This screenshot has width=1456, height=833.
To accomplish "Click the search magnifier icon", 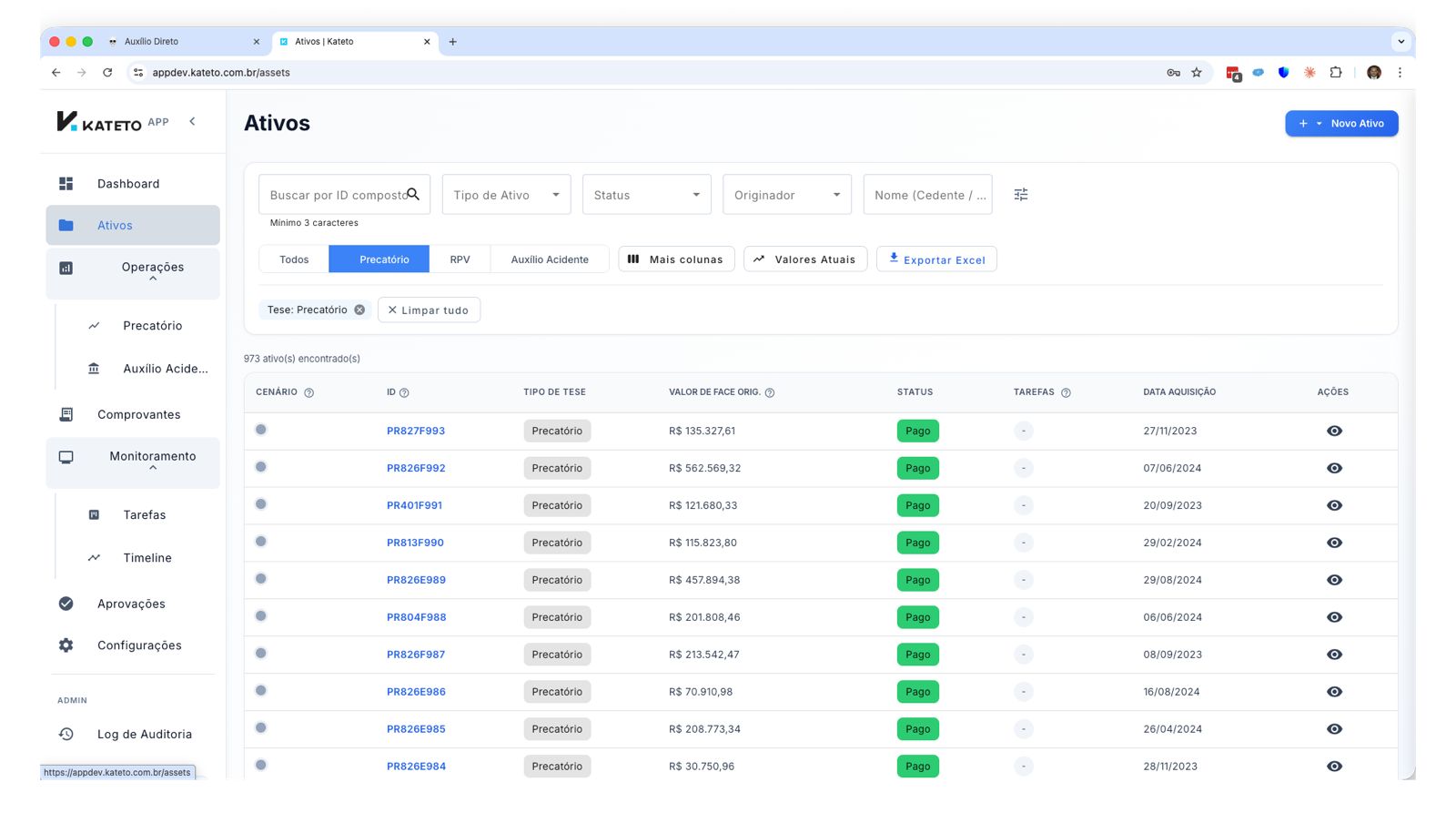I will 413,194.
